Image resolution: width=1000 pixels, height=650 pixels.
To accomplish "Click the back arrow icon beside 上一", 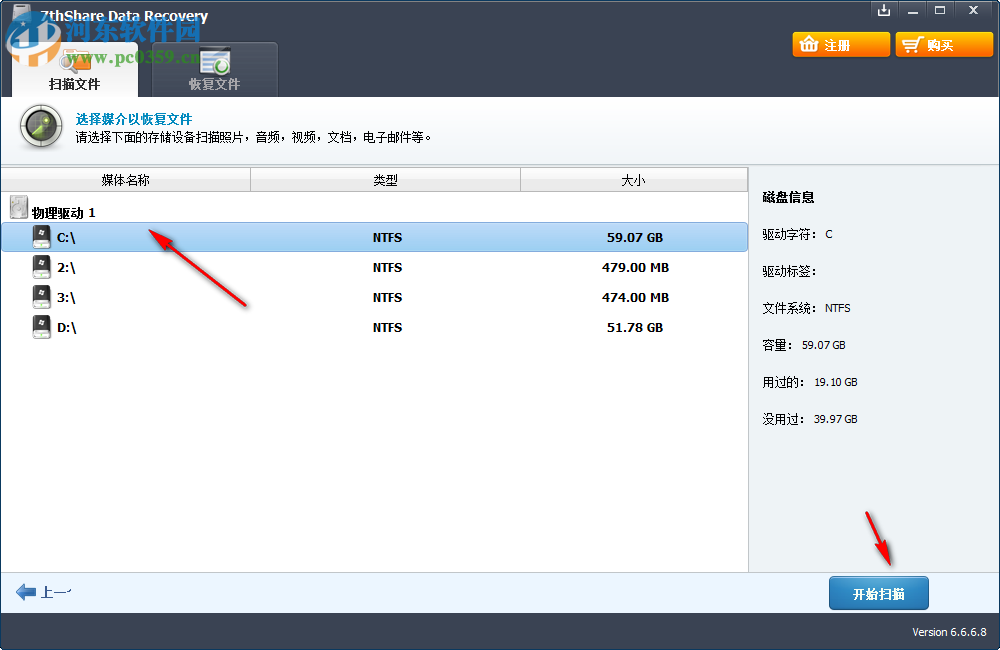I will point(26,591).
